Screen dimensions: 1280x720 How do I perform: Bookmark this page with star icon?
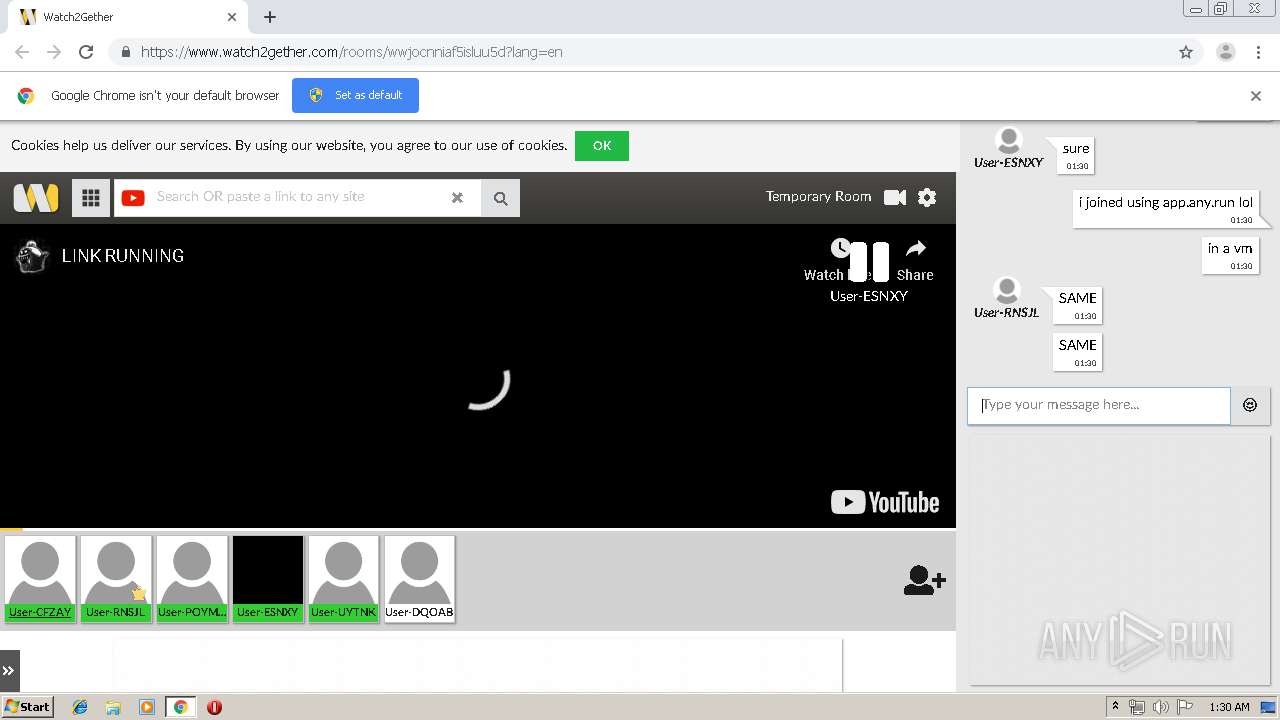(1186, 52)
